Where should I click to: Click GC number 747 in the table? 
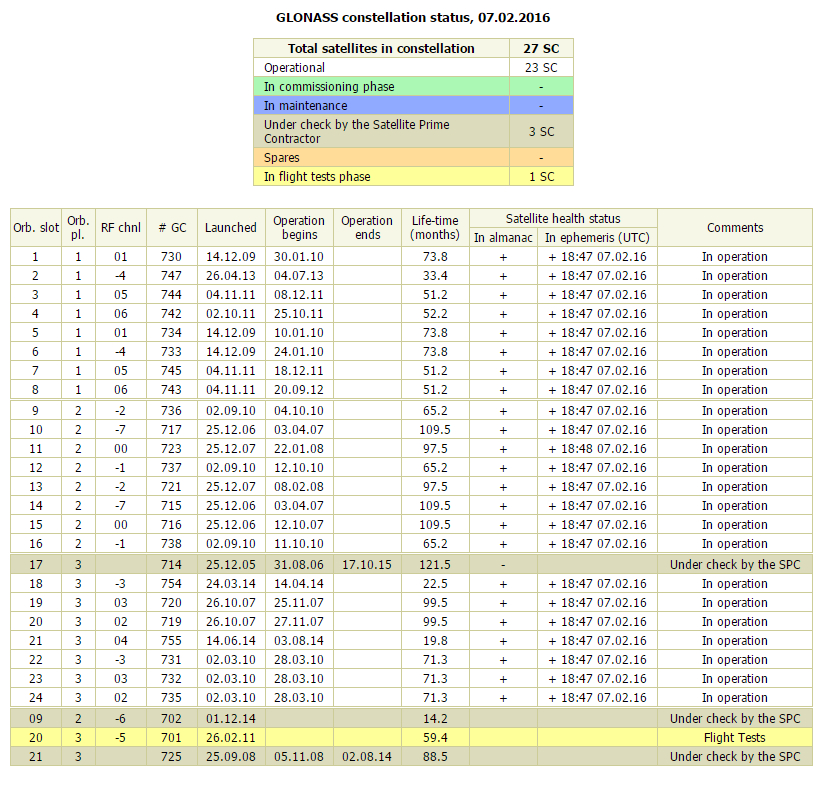tap(171, 276)
